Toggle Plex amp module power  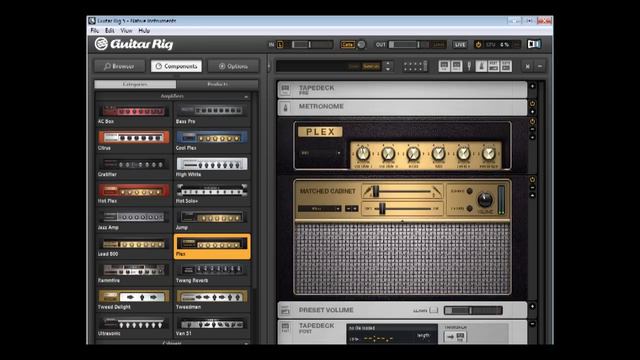[532, 122]
